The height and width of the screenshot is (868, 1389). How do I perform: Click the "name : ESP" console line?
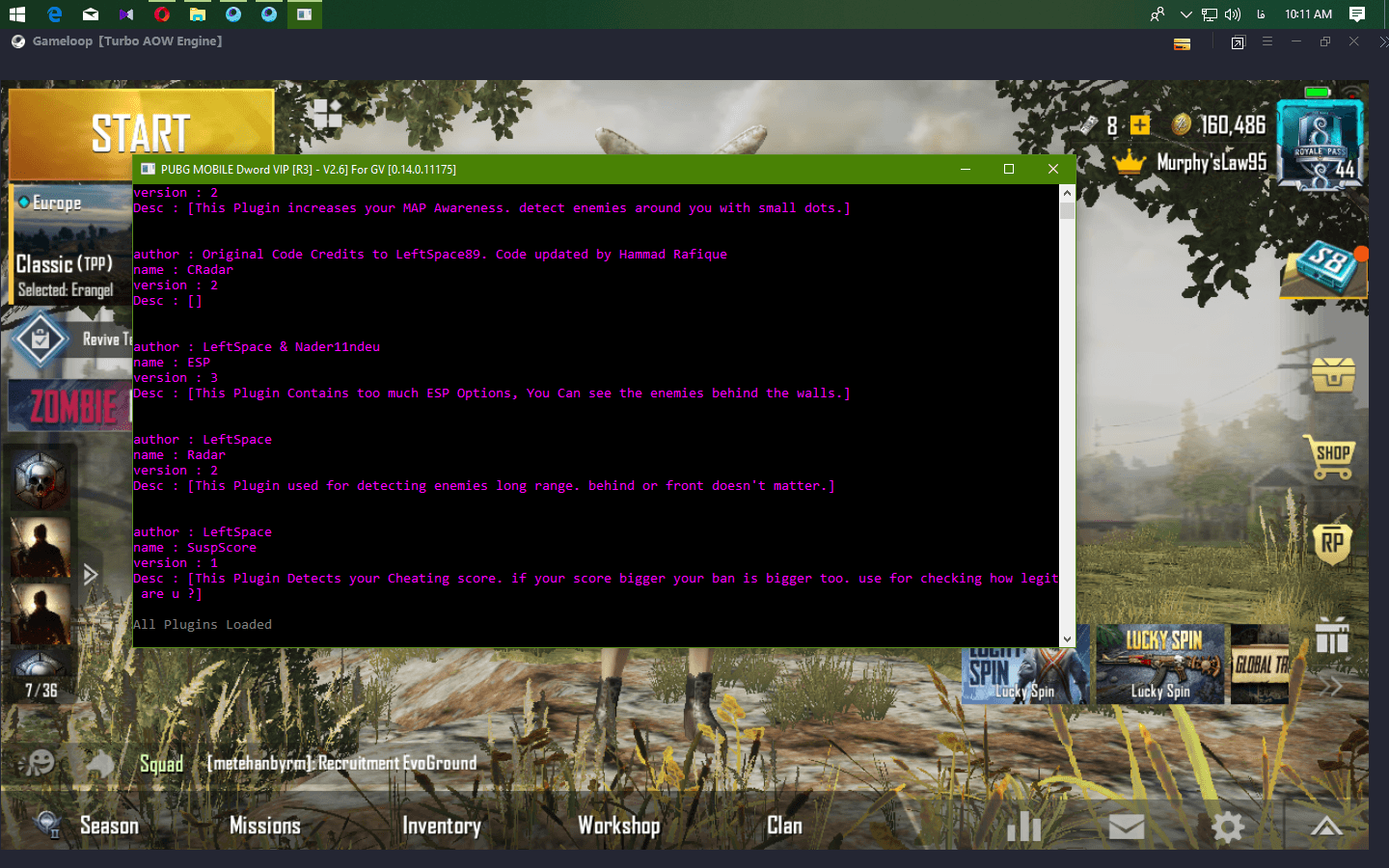pyautogui.click(x=172, y=363)
